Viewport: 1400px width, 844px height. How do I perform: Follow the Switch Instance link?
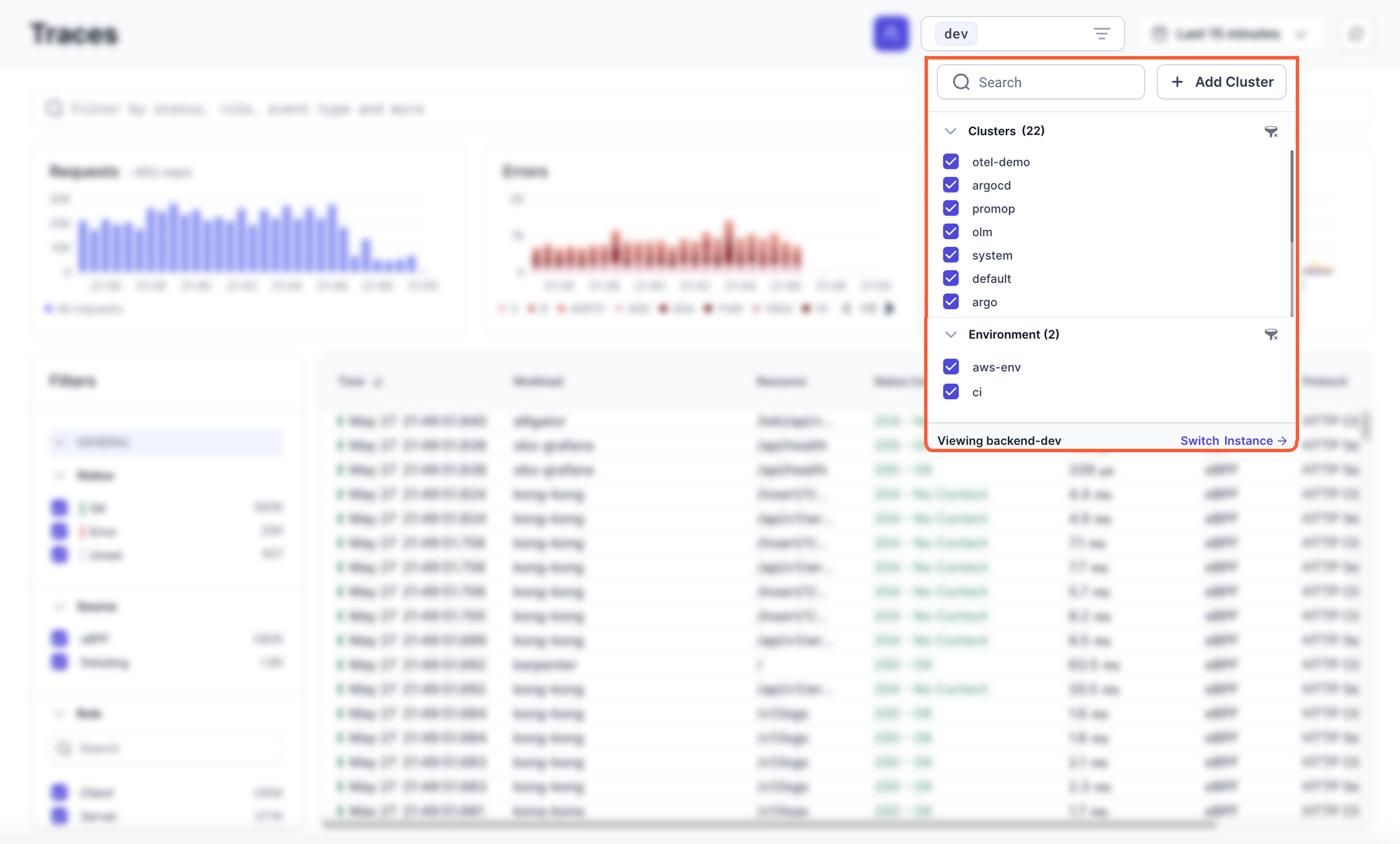[1226, 441]
